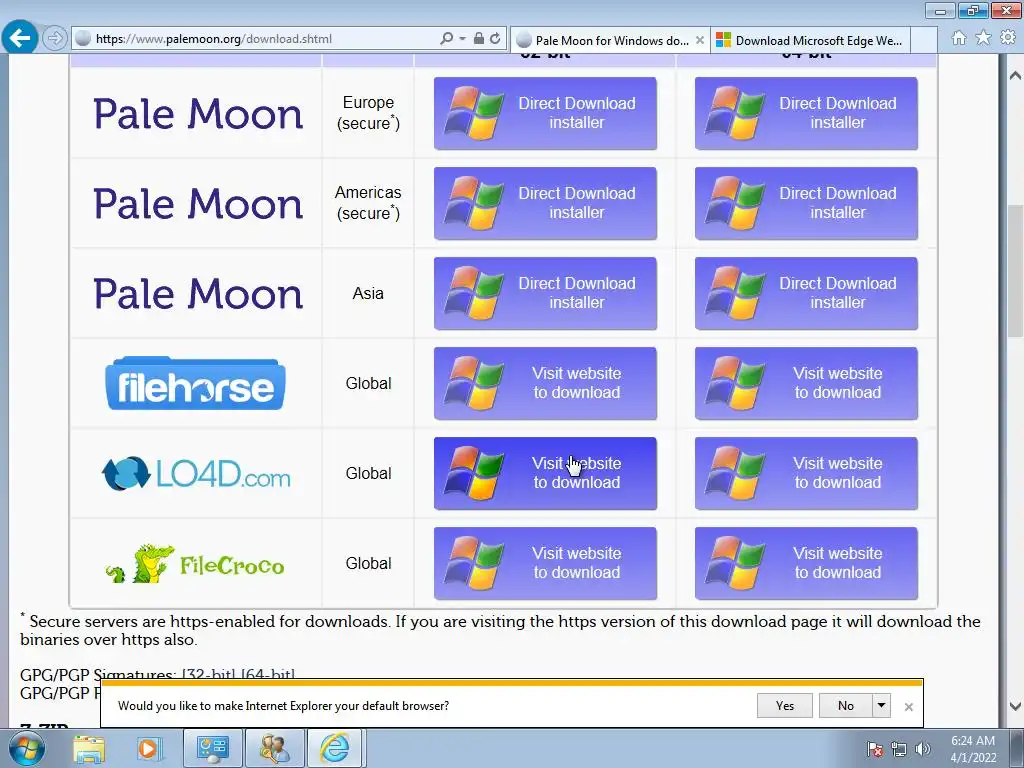Refresh the page with the reload icon
The image size is (1024, 768).
click(x=496, y=39)
